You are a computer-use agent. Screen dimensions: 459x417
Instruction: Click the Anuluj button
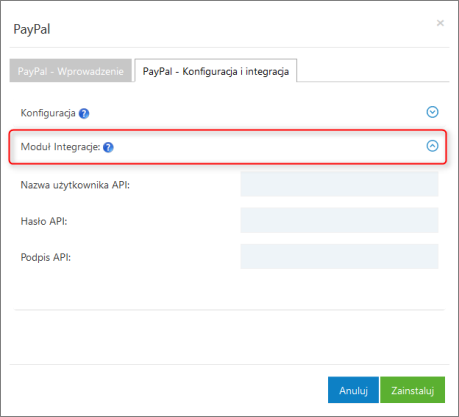[353, 390]
